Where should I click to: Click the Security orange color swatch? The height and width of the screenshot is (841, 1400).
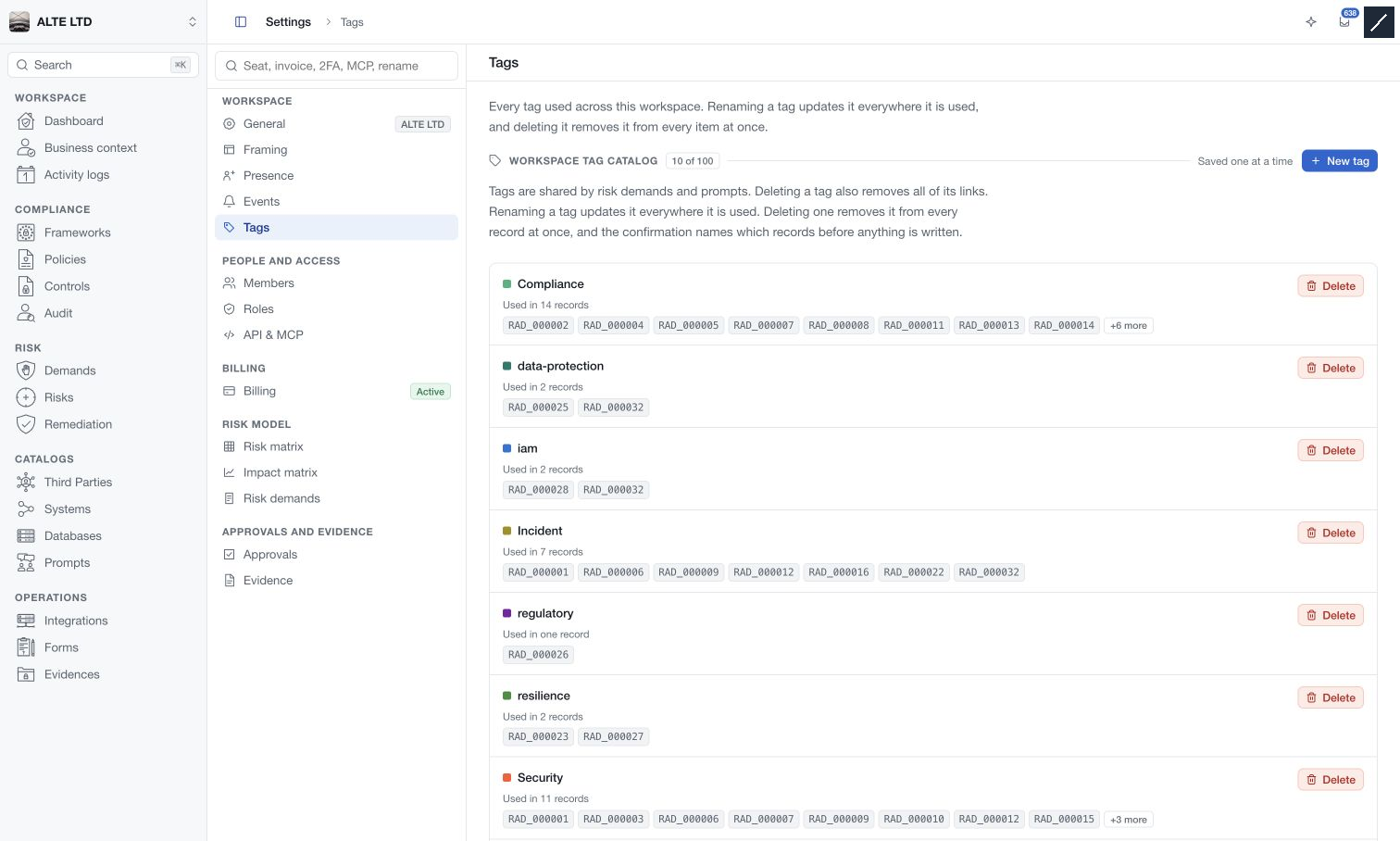(506, 778)
